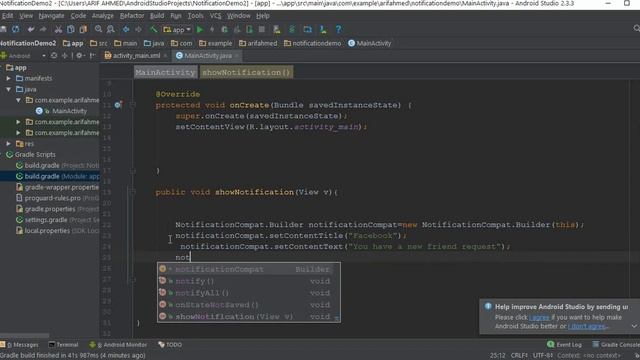Click the Undo arrow in toolbar
This screenshot has width=640, height=360.
(x=31, y=29)
